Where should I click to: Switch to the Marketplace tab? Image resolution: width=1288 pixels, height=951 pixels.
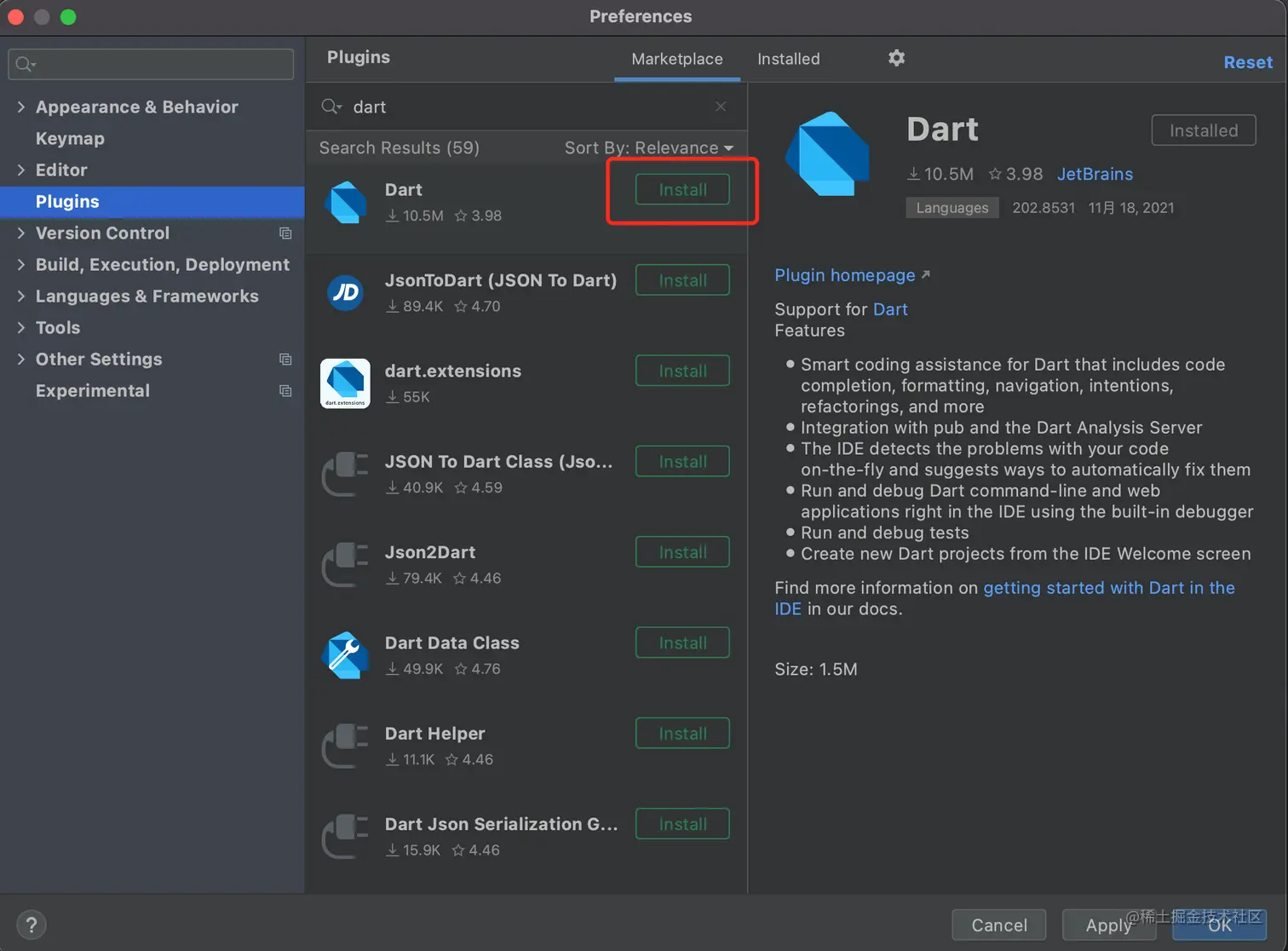[677, 59]
